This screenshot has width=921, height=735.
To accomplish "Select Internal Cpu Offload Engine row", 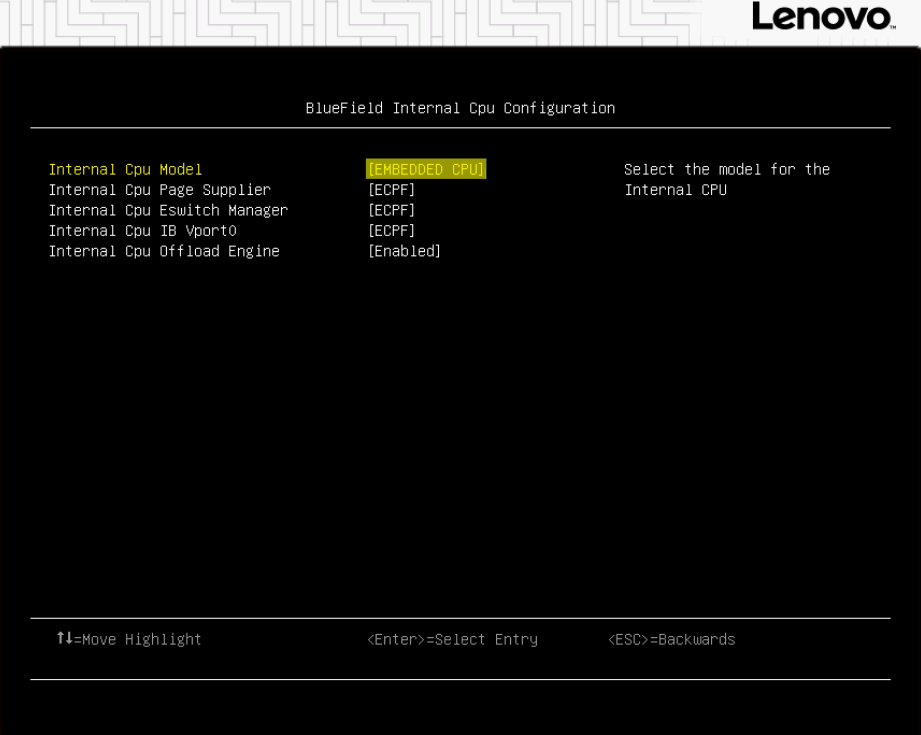I will click(x=164, y=251).
